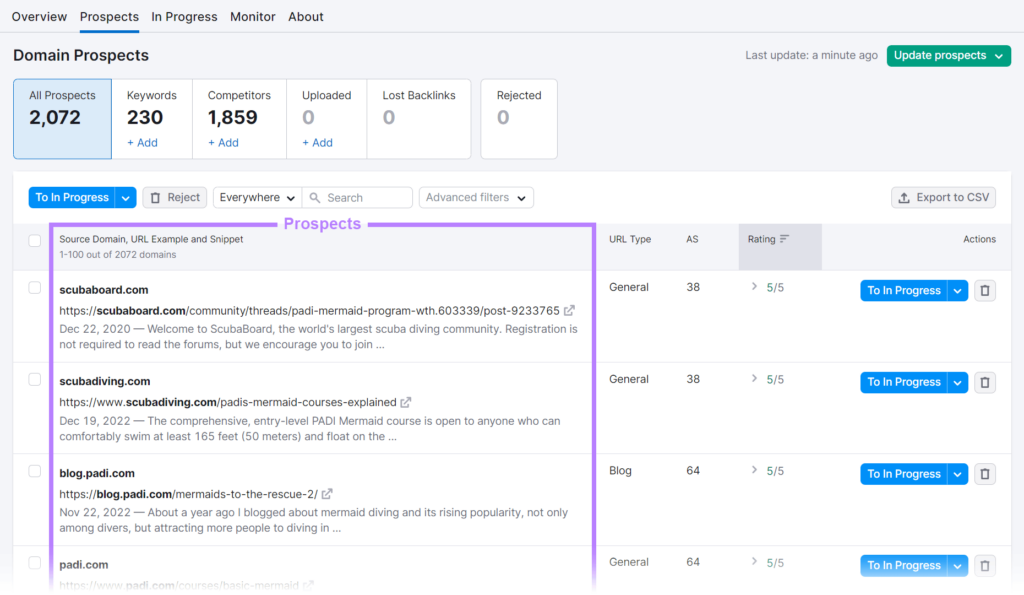Open scubadiving.com To In Progress arrow

957,382
